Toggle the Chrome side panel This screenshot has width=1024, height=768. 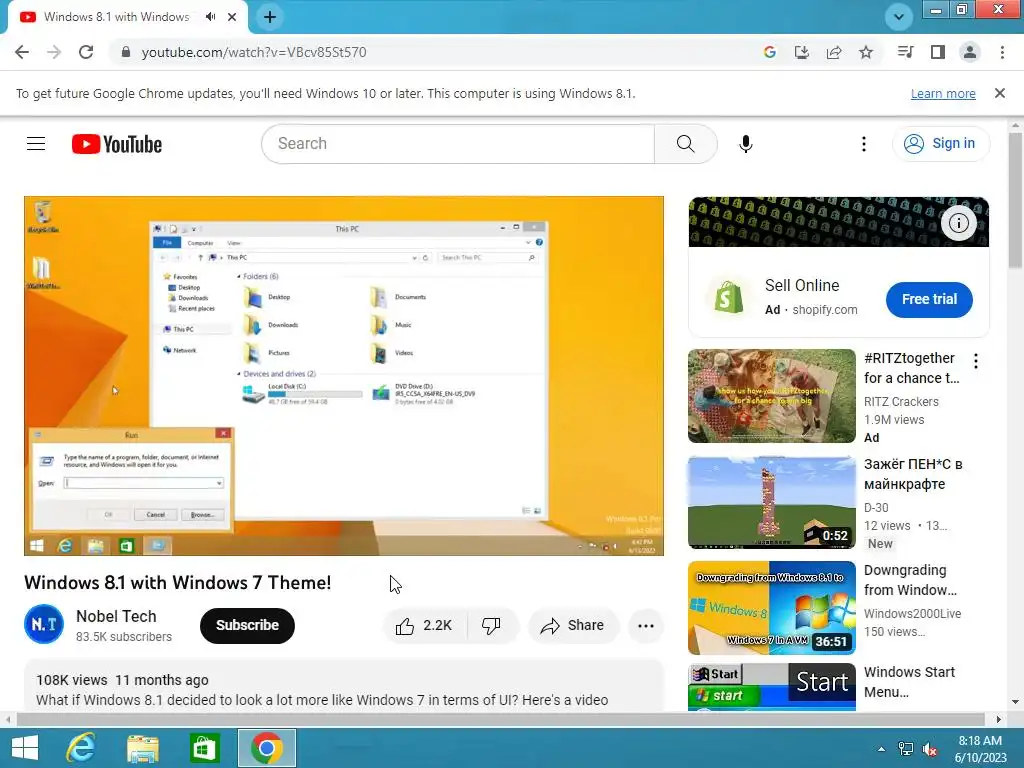pos(938,52)
